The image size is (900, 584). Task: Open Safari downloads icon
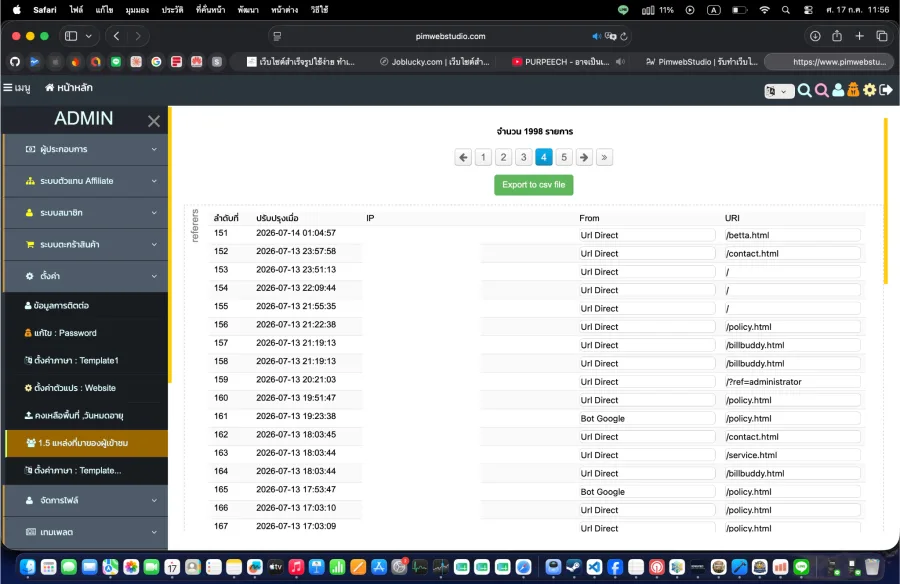pos(815,36)
